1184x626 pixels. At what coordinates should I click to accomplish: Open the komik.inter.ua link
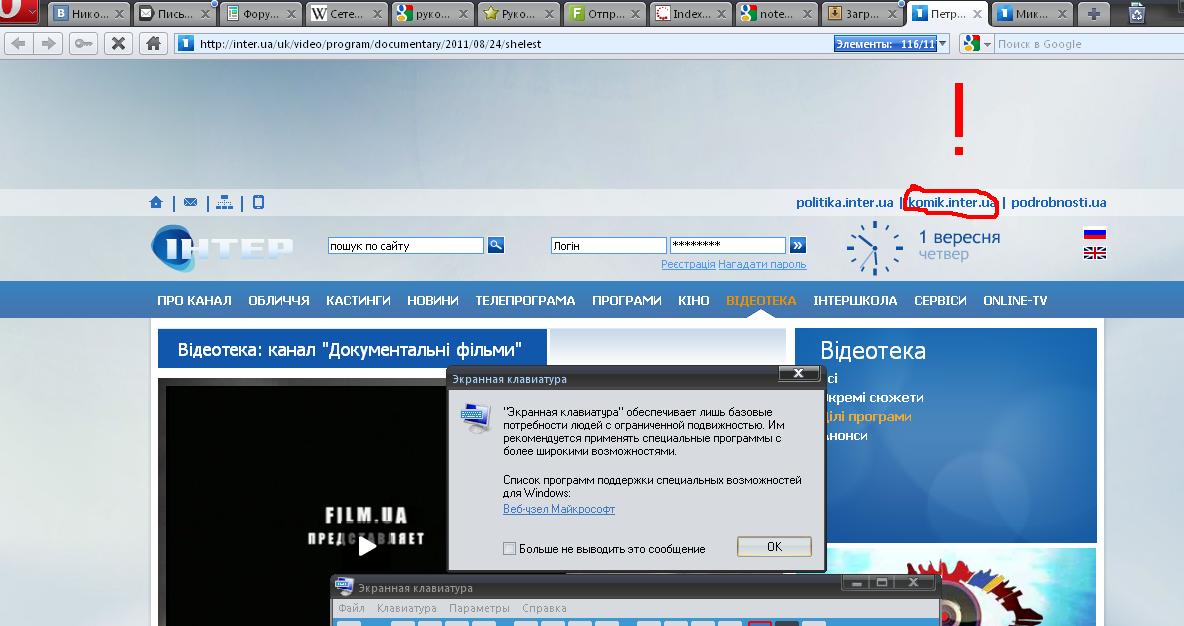coord(951,202)
